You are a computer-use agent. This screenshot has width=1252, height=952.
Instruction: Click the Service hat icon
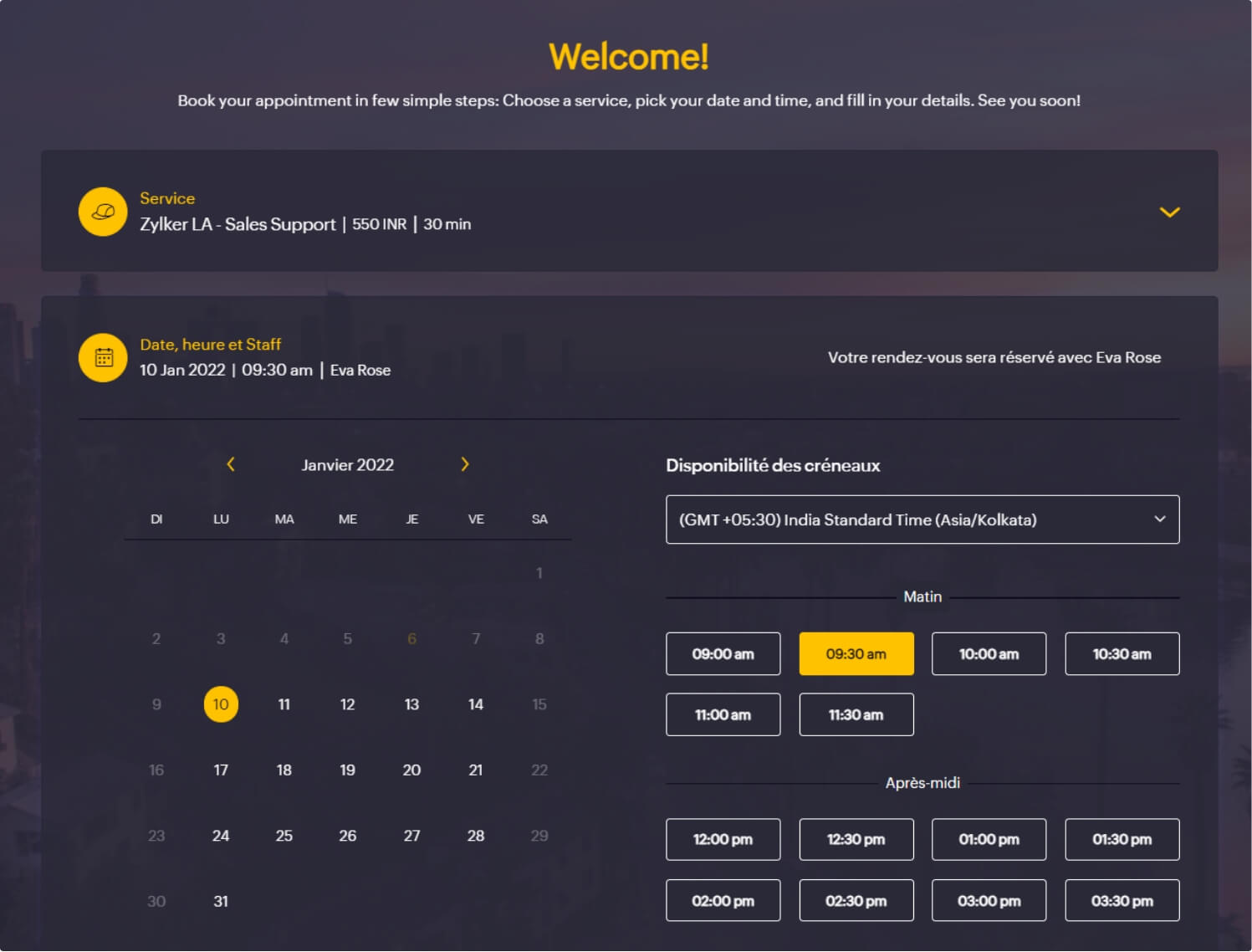[103, 212]
